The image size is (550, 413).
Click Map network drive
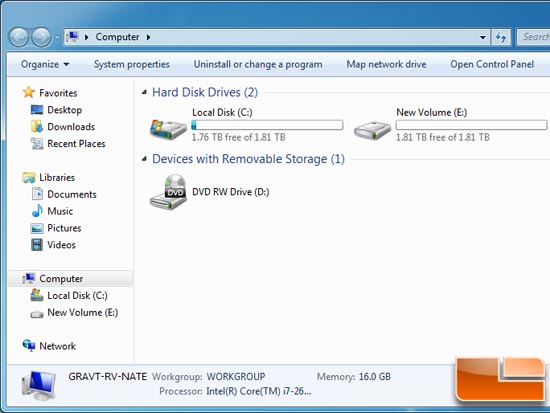[386, 64]
